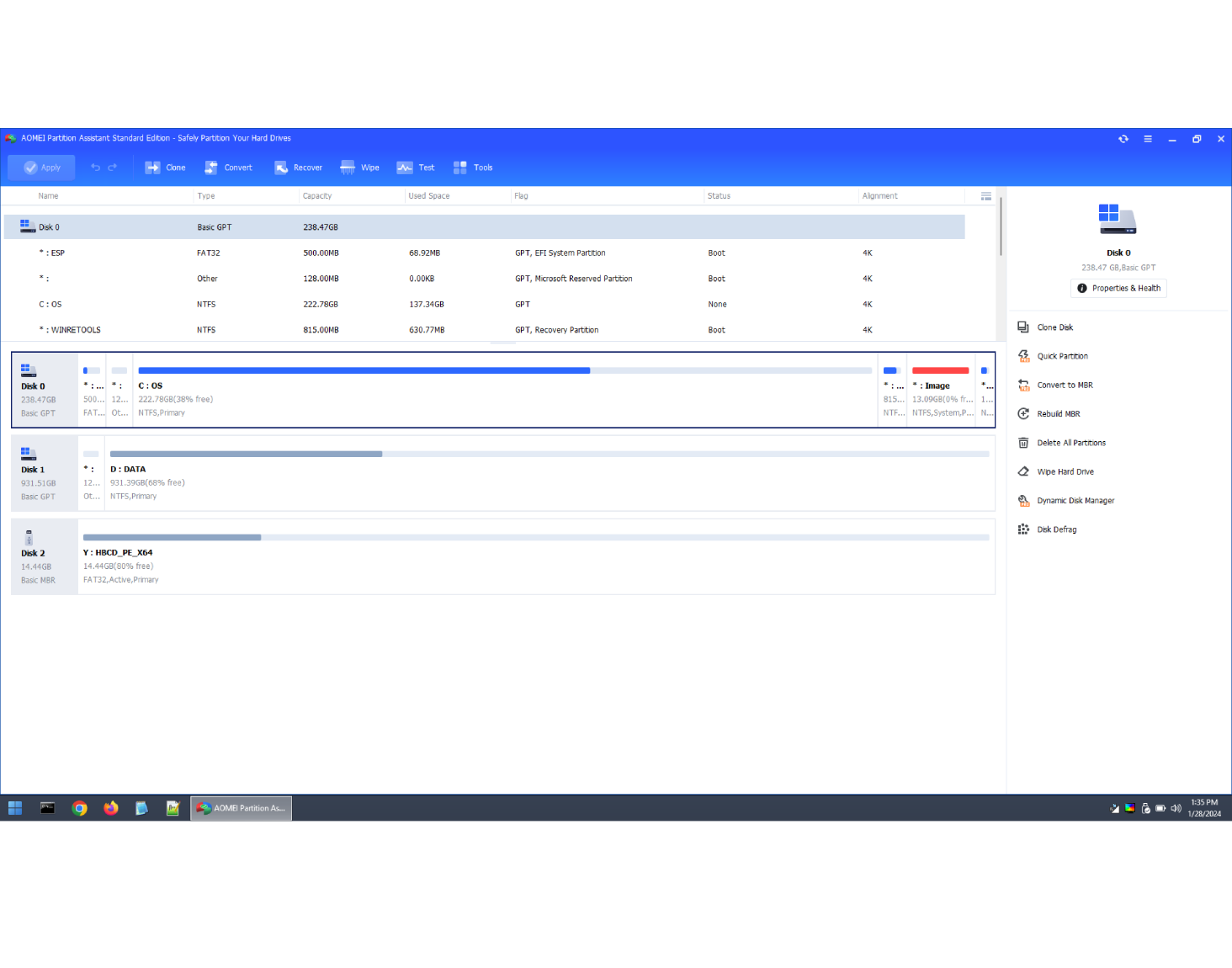
Task: Click the Dynamic Disk Manager icon
Action: tap(1023, 501)
